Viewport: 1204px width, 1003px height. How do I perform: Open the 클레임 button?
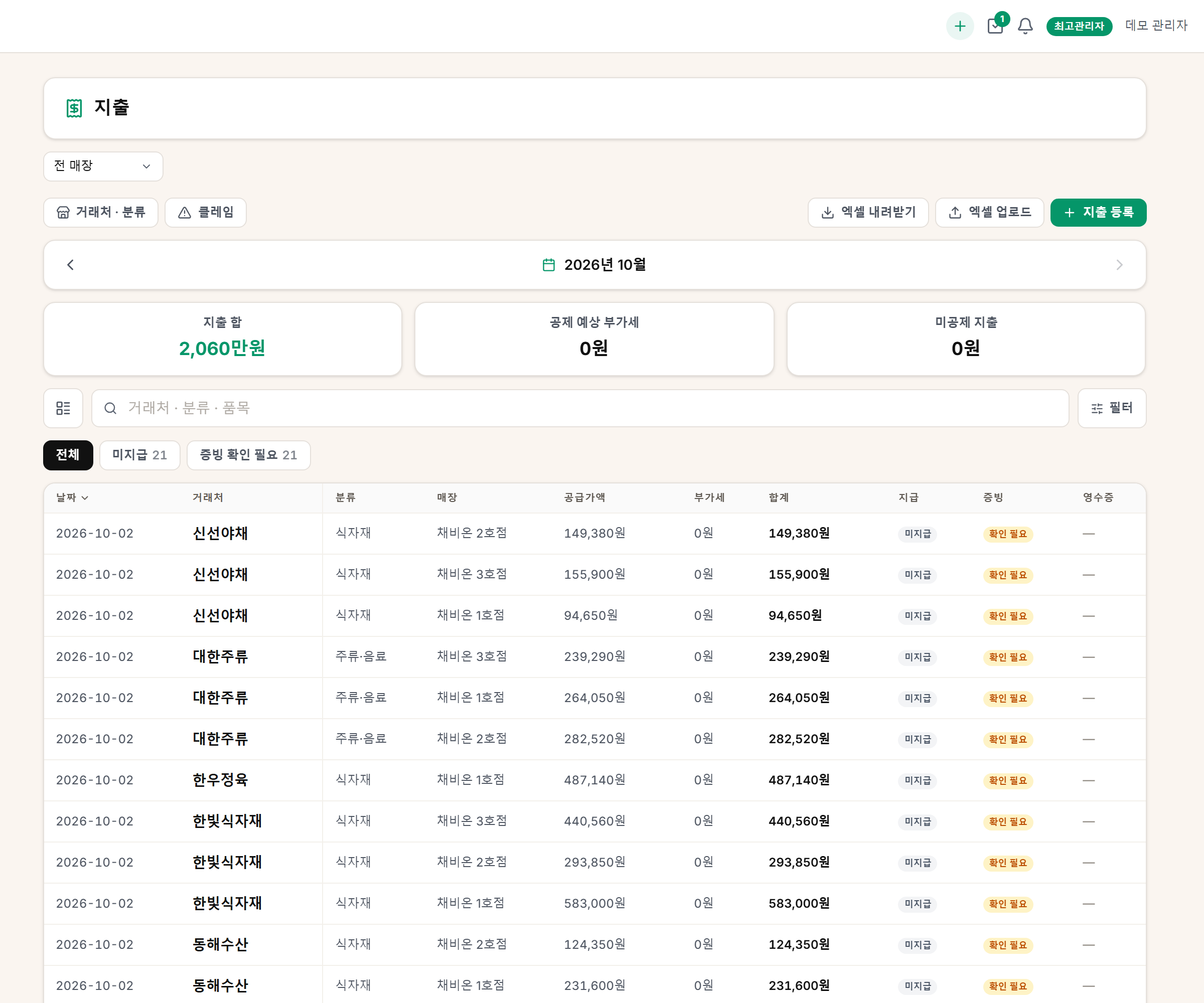point(206,213)
